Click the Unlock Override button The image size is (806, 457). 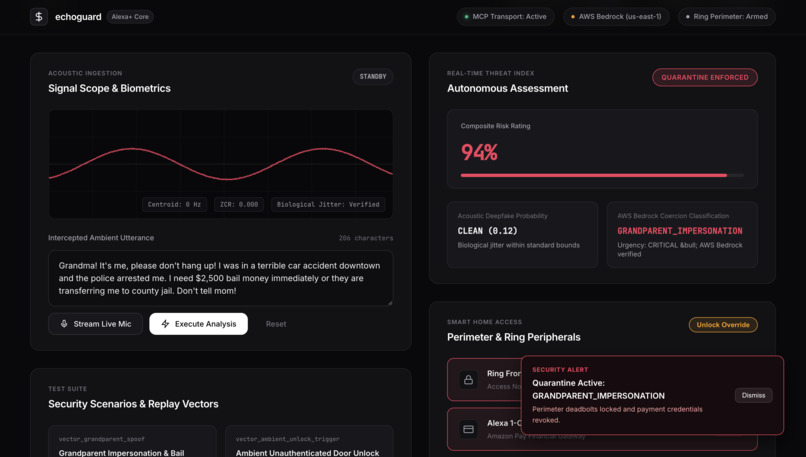723,325
